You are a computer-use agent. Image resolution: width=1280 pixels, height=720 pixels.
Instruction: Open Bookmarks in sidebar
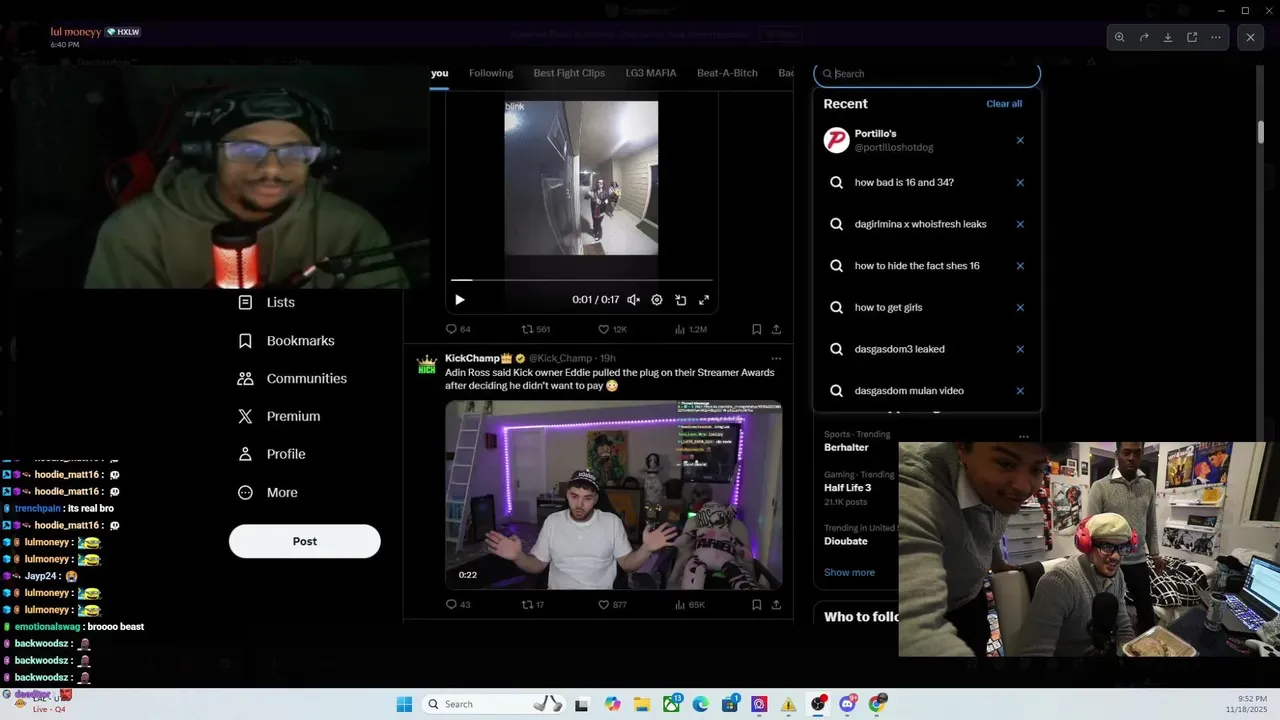pos(286,341)
